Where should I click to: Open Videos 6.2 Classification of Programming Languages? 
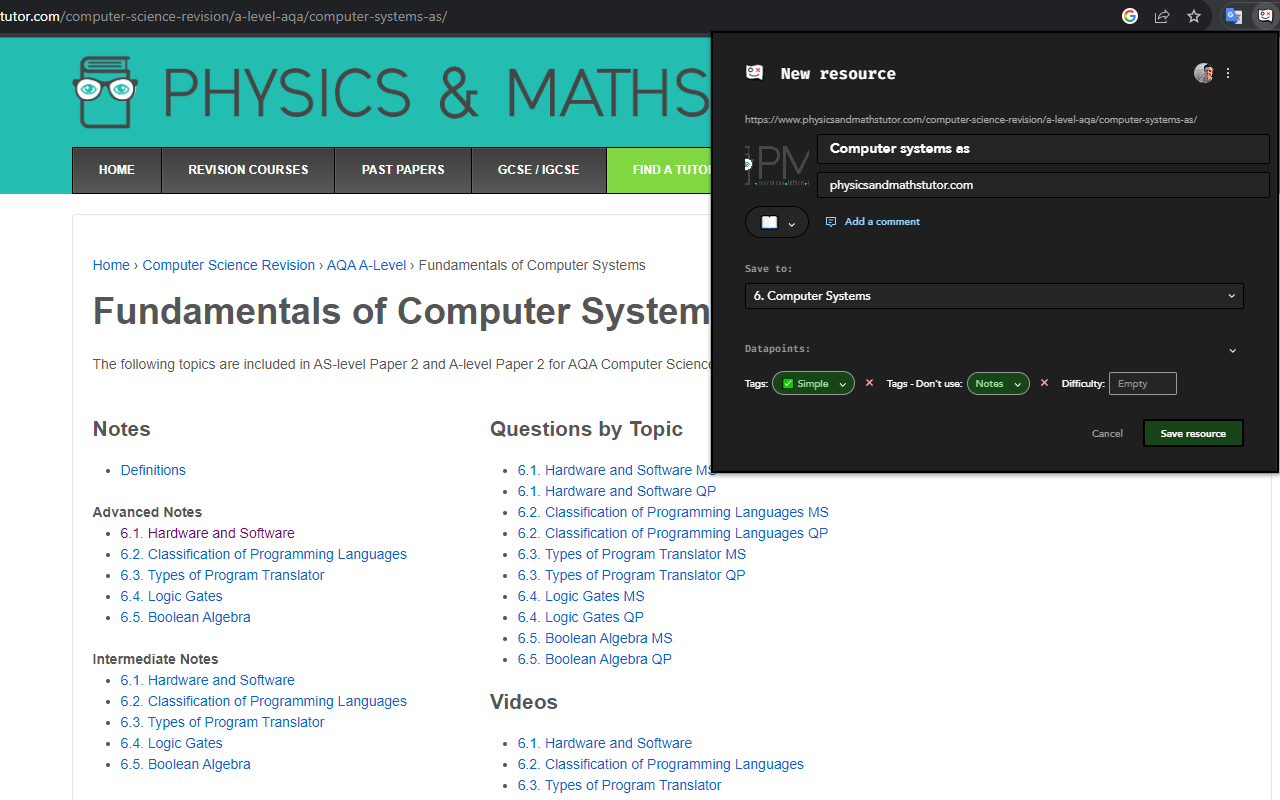[x=661, y=764]
